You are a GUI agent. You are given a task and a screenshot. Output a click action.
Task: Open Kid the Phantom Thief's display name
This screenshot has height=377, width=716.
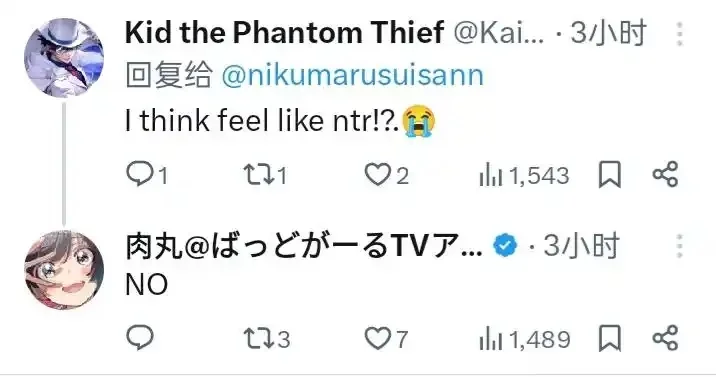(284, 33)
